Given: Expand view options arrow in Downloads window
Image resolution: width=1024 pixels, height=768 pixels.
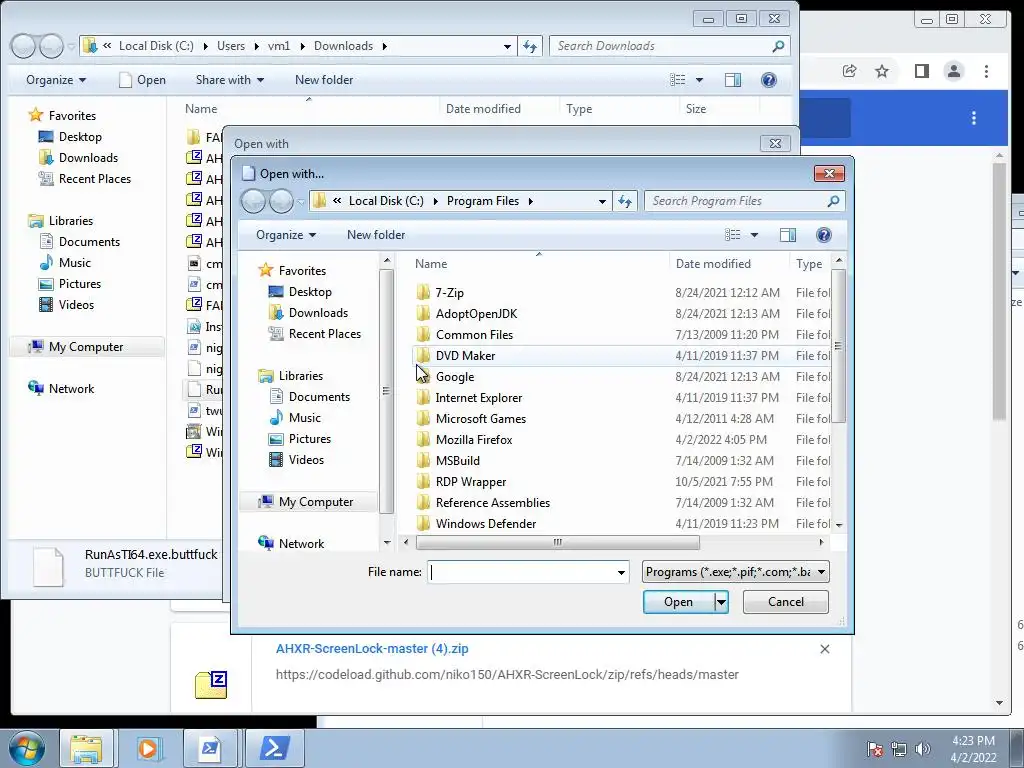Looking at the screenshot, I should 699,80.
